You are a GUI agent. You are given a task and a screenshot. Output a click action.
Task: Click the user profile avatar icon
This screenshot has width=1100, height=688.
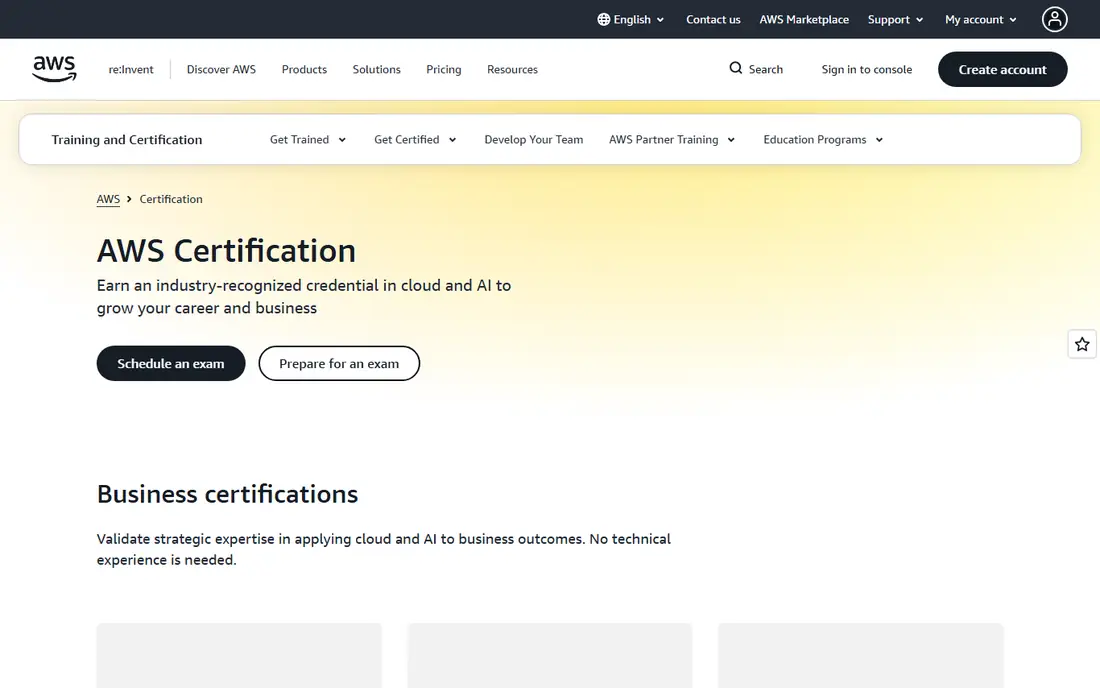[x=1054, y=20]
